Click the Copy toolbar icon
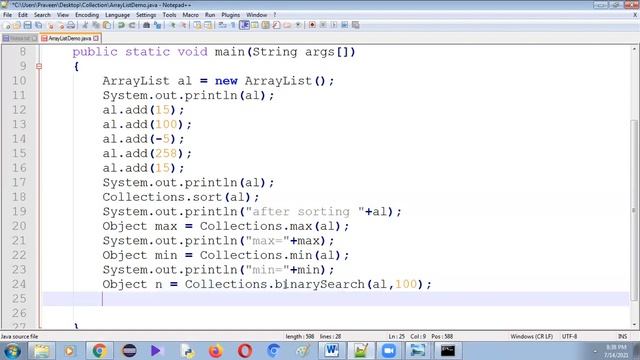 click(96, 25)
